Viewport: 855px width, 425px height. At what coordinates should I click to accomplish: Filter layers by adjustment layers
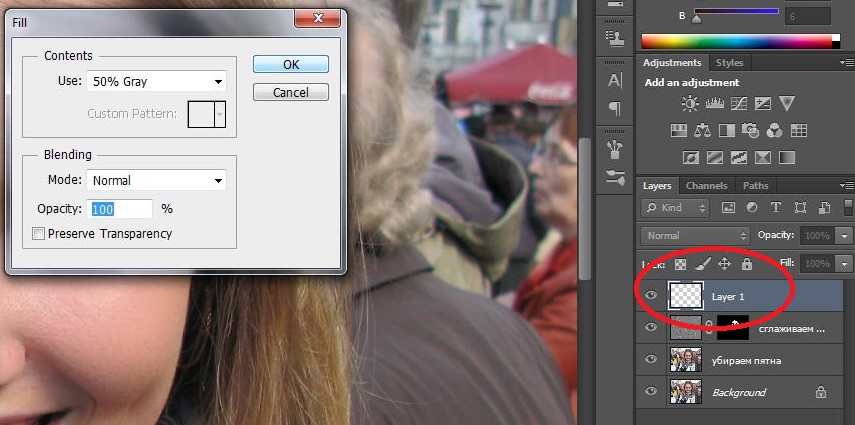pos(751,208)
